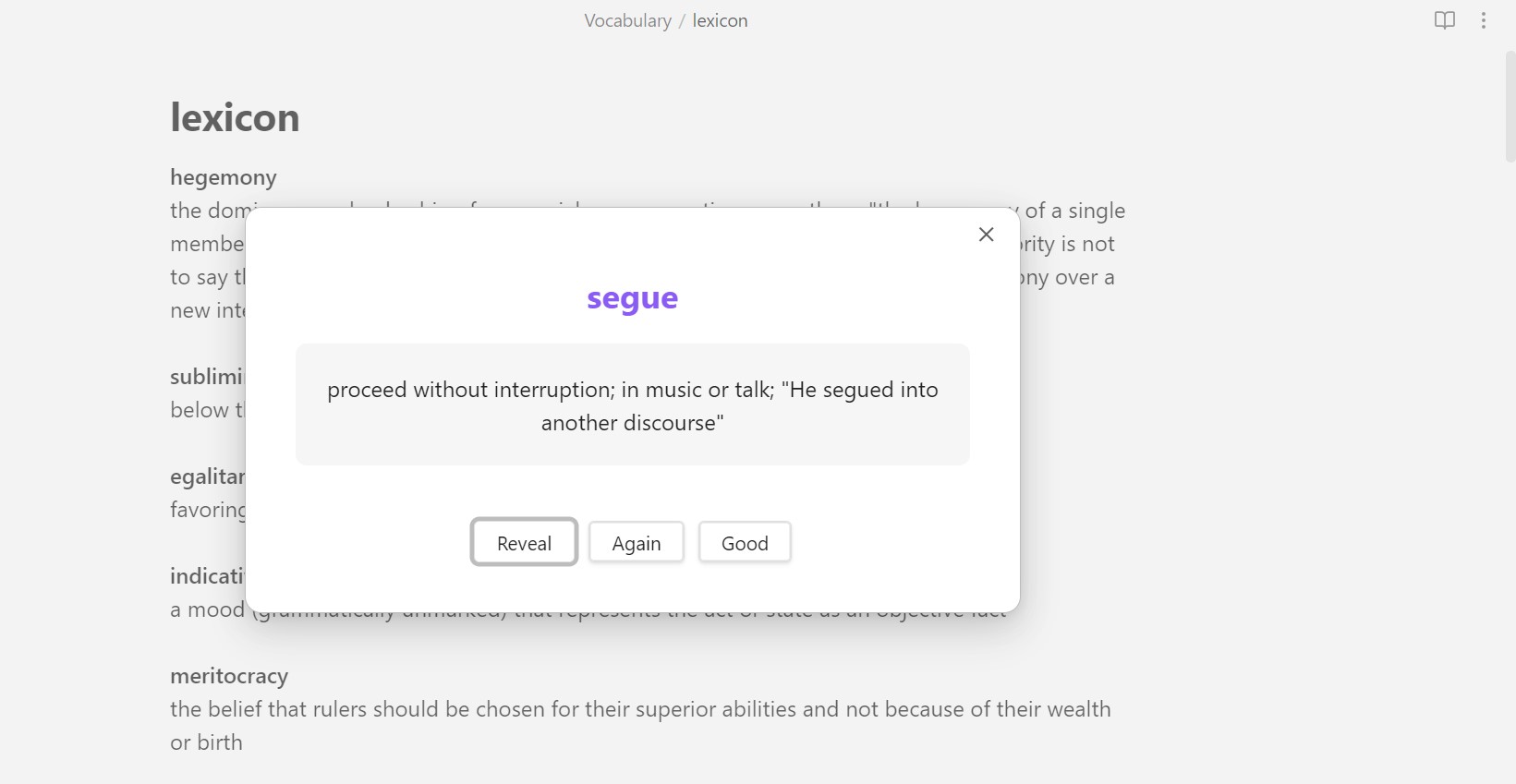
Task: Close the segue flashcard dialog
Action: [x=986, y=235]
